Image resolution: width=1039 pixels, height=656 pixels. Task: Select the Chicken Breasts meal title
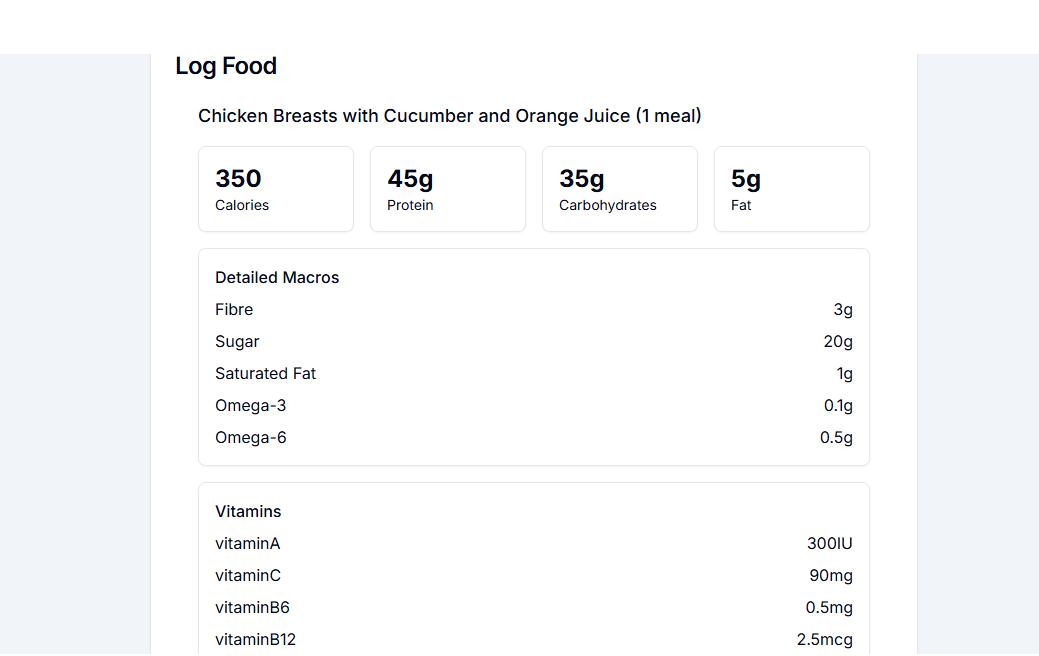pos(449,116)
